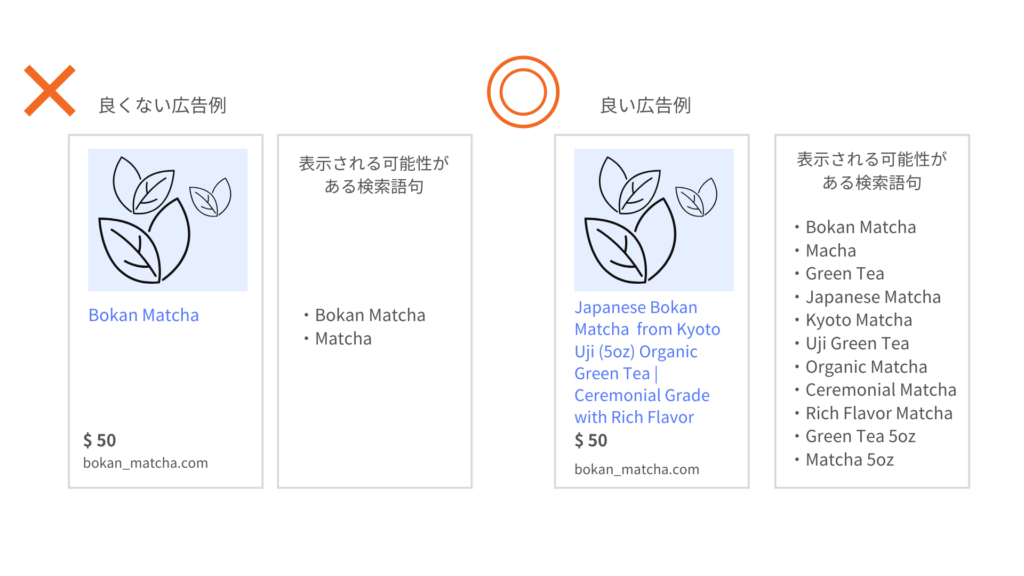Select the Rich Flavor Matcha search term
This screenshot has width=1024, height=576.
[x=878, y=413]
